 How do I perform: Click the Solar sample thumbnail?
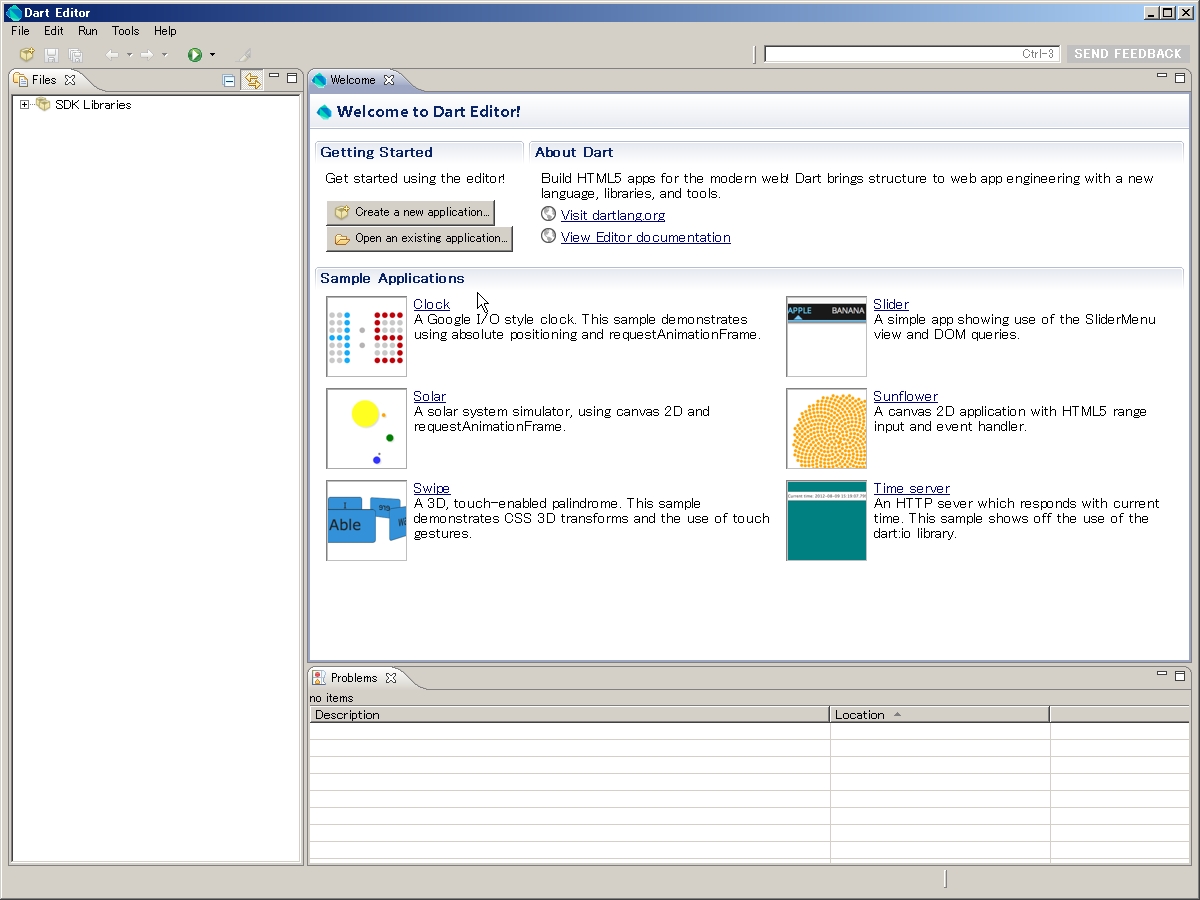point(367,428)
